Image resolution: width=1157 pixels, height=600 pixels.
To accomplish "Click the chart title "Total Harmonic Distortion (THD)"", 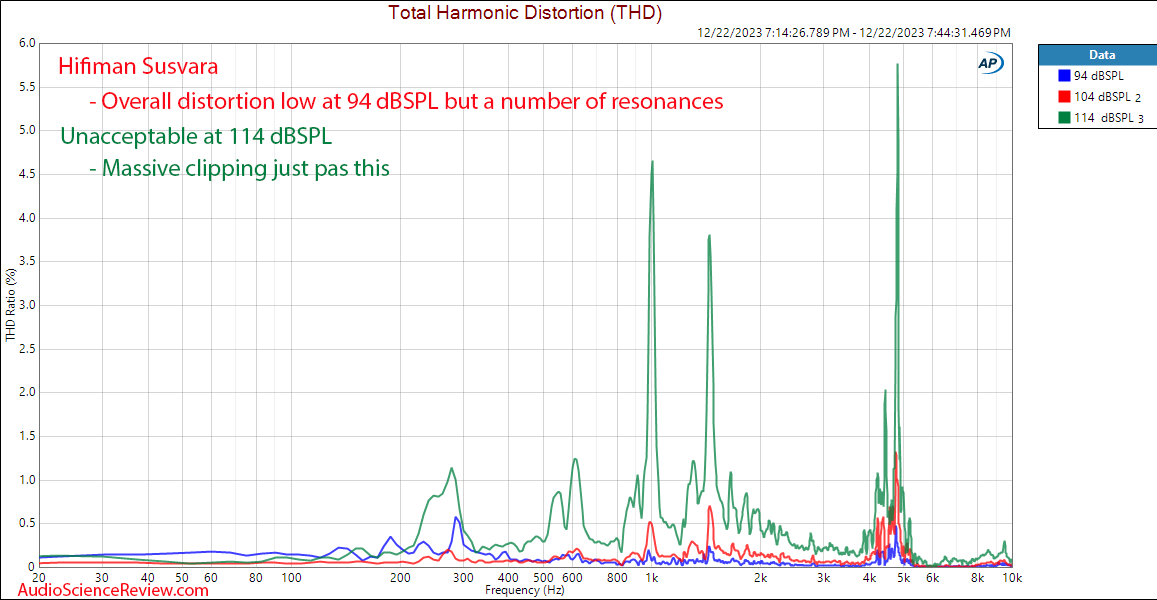I will tap(525, 13).
